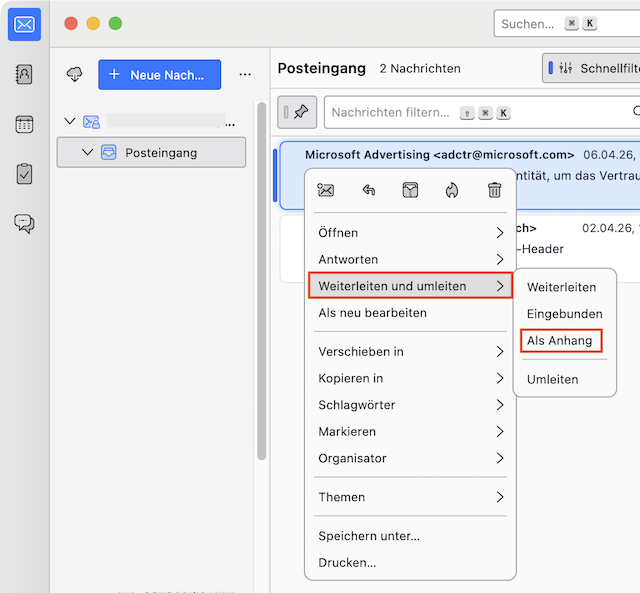This screenshot has height=593, width=640.
Task: Click the archive icon in context menu
Action: click(410, 190)
